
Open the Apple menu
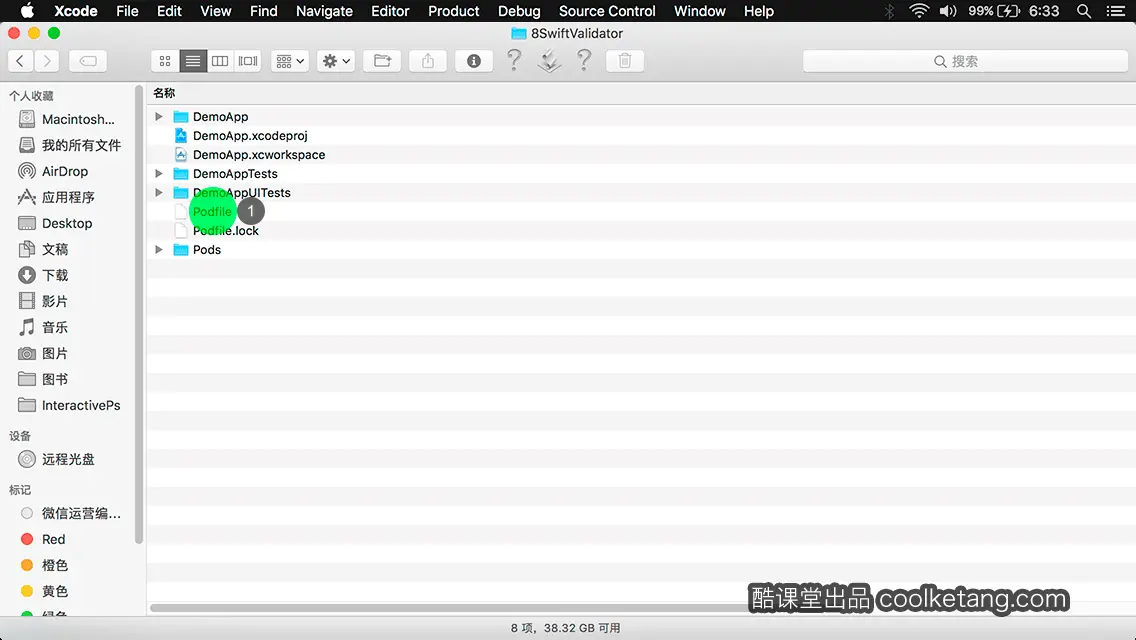(x=27, y=11)
